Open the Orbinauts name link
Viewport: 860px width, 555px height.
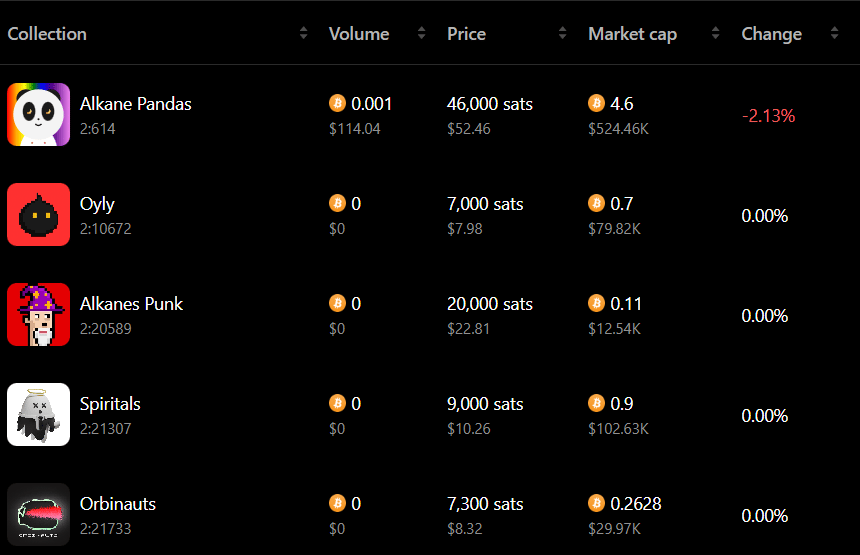click(118, 503)
